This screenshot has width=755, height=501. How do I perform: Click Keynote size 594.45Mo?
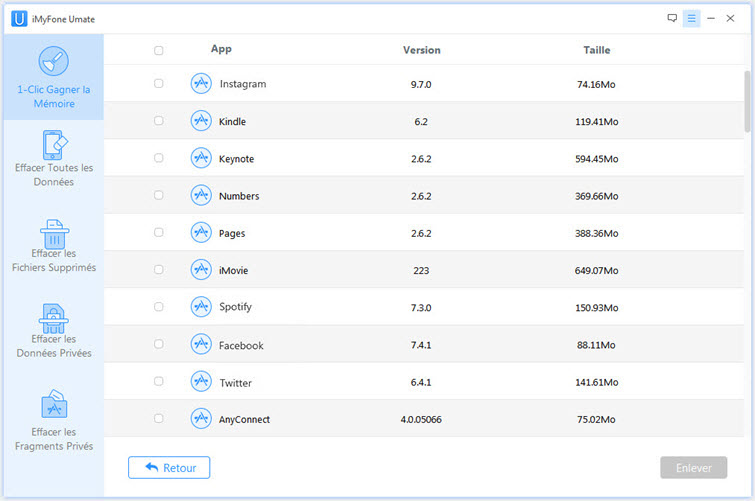point(597,159)
